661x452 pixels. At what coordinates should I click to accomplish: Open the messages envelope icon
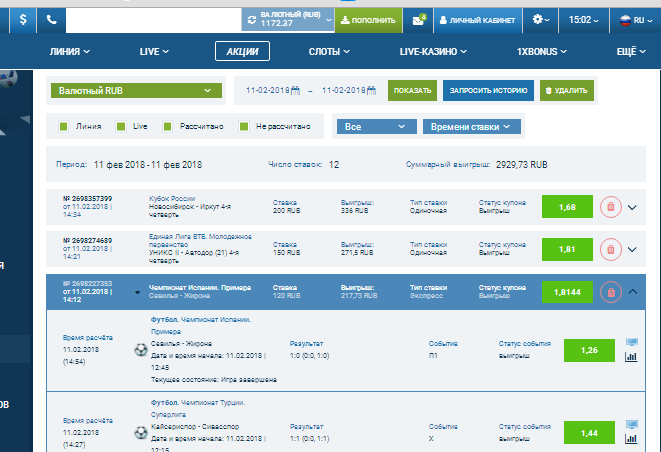pos(420,19)
